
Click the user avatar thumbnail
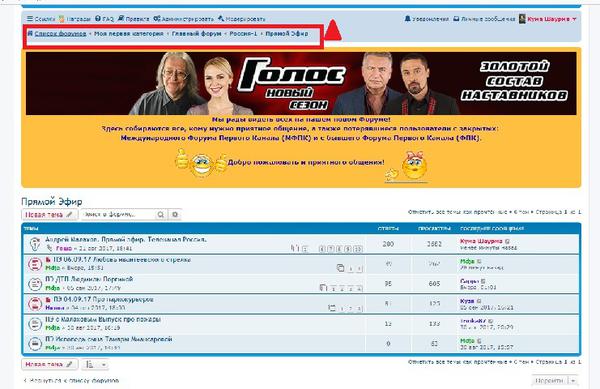pos(522,19)
